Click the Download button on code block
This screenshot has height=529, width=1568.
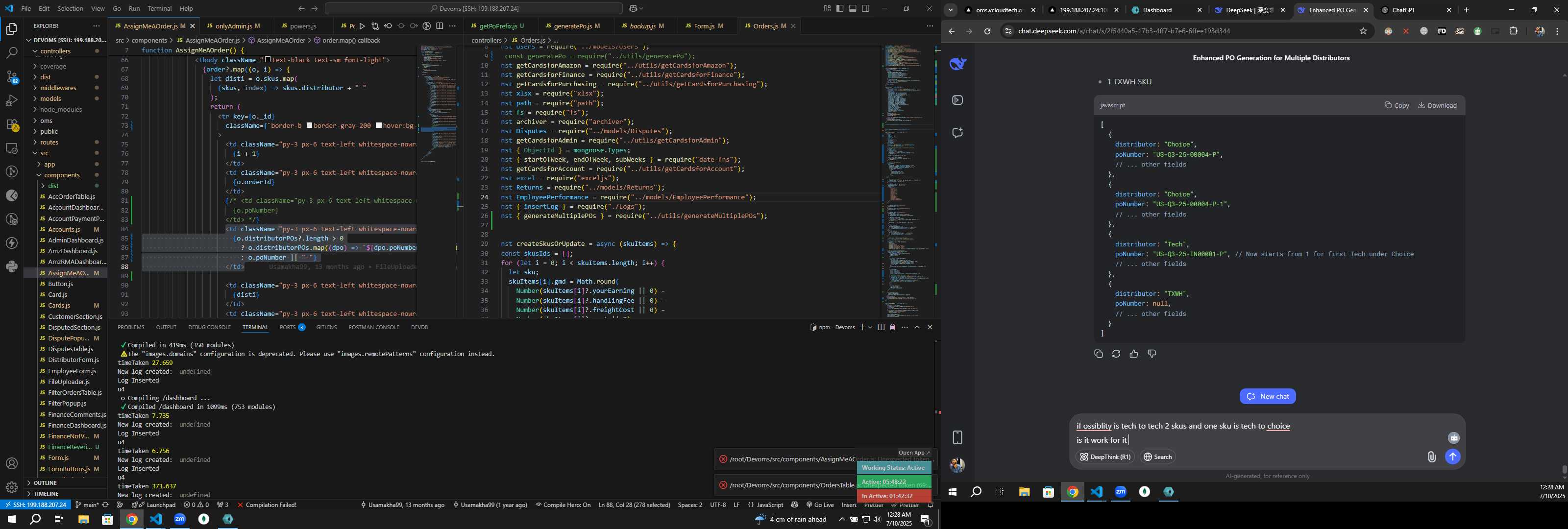click(x=1437, y=105)
